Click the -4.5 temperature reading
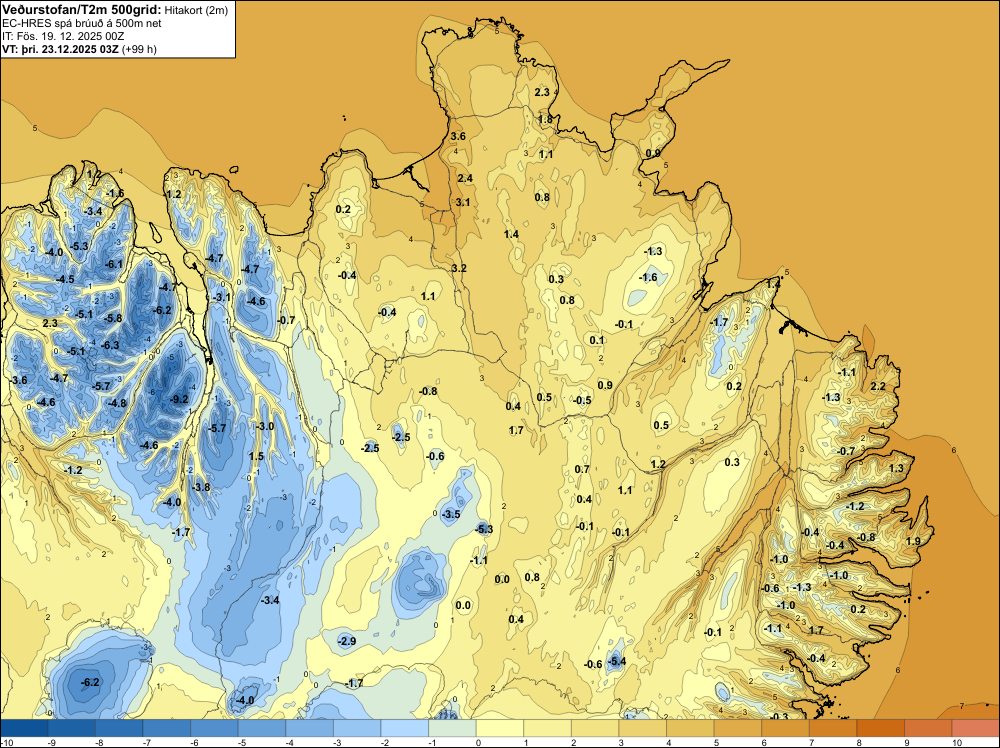The height and width of the screenshot is (748, 1000). (x=65, y=279)
